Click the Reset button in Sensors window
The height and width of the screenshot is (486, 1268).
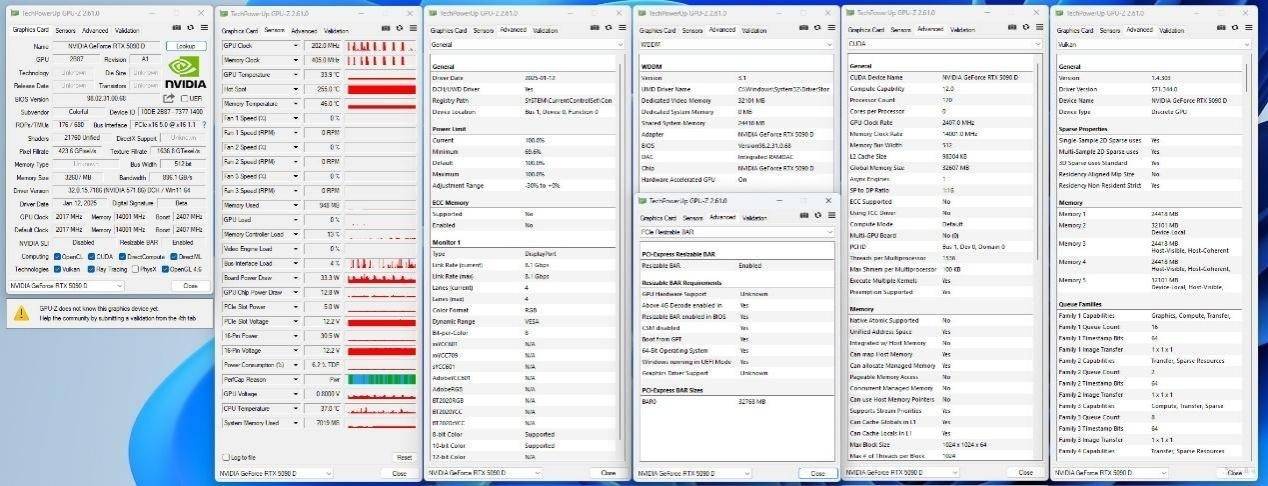(x=403, y=457)
